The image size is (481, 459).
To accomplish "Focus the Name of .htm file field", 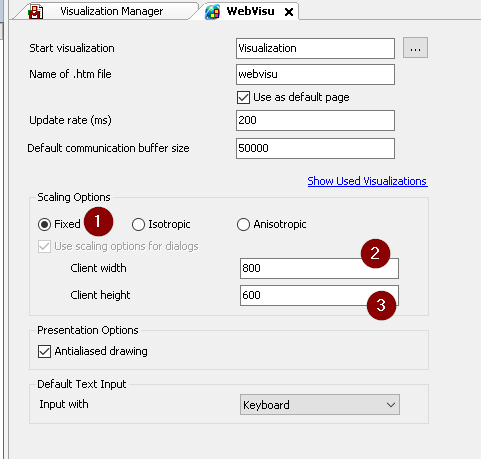I will 315,74.
